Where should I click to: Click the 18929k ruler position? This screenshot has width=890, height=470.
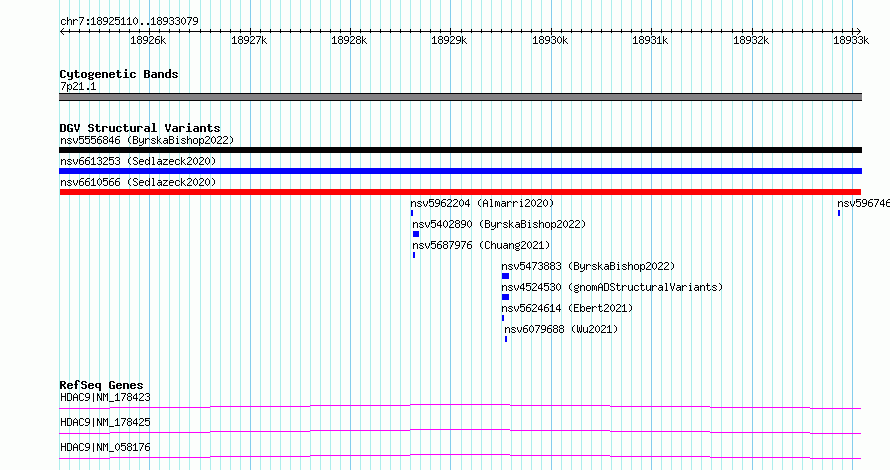point(450,40)
